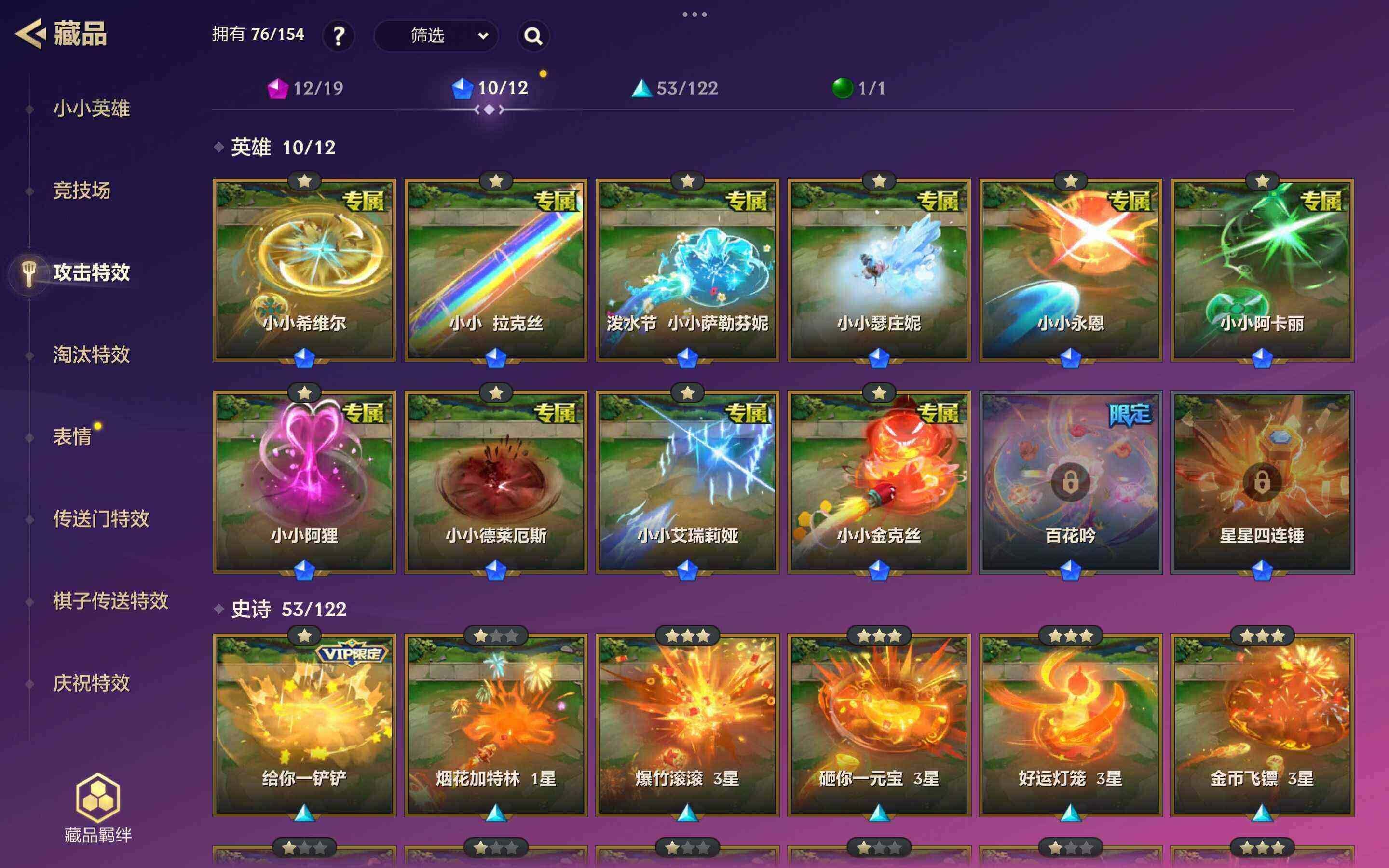Image resolution: width=1389 pixels, height=868 pixels.
Task: Click the locked 百花吟 lock icon
Action: [x=1071, y=482]
